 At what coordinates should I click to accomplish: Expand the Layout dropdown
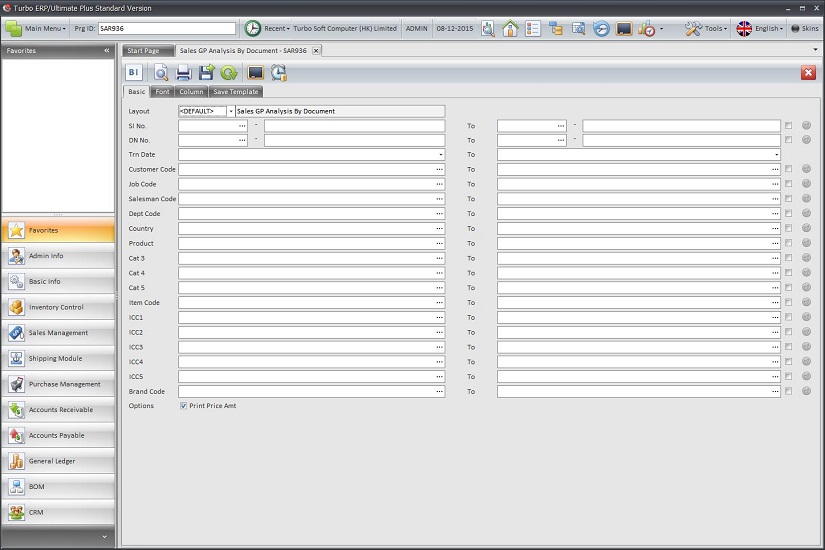[x=231, y=111]
